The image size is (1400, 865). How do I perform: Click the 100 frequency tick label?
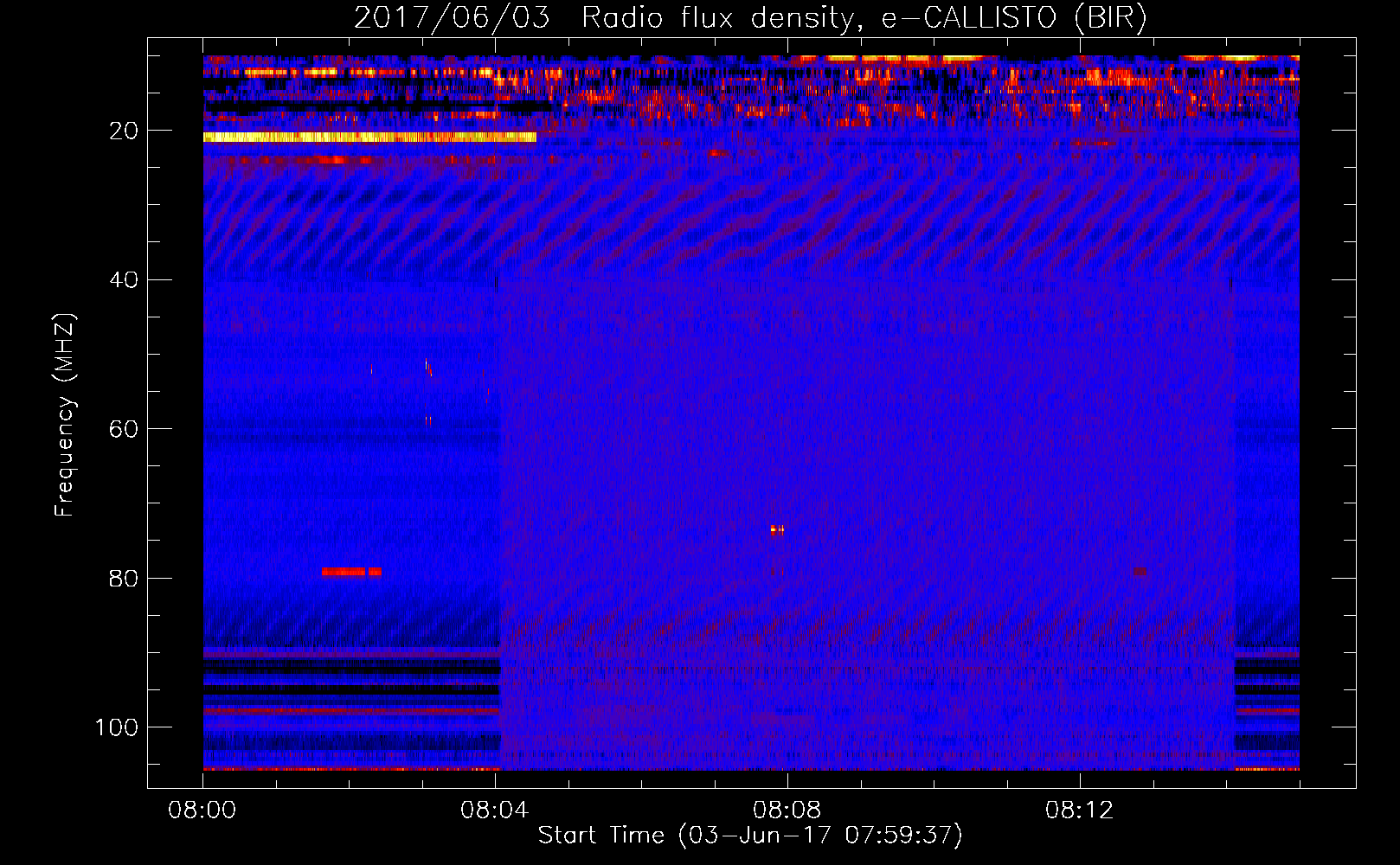117,727
